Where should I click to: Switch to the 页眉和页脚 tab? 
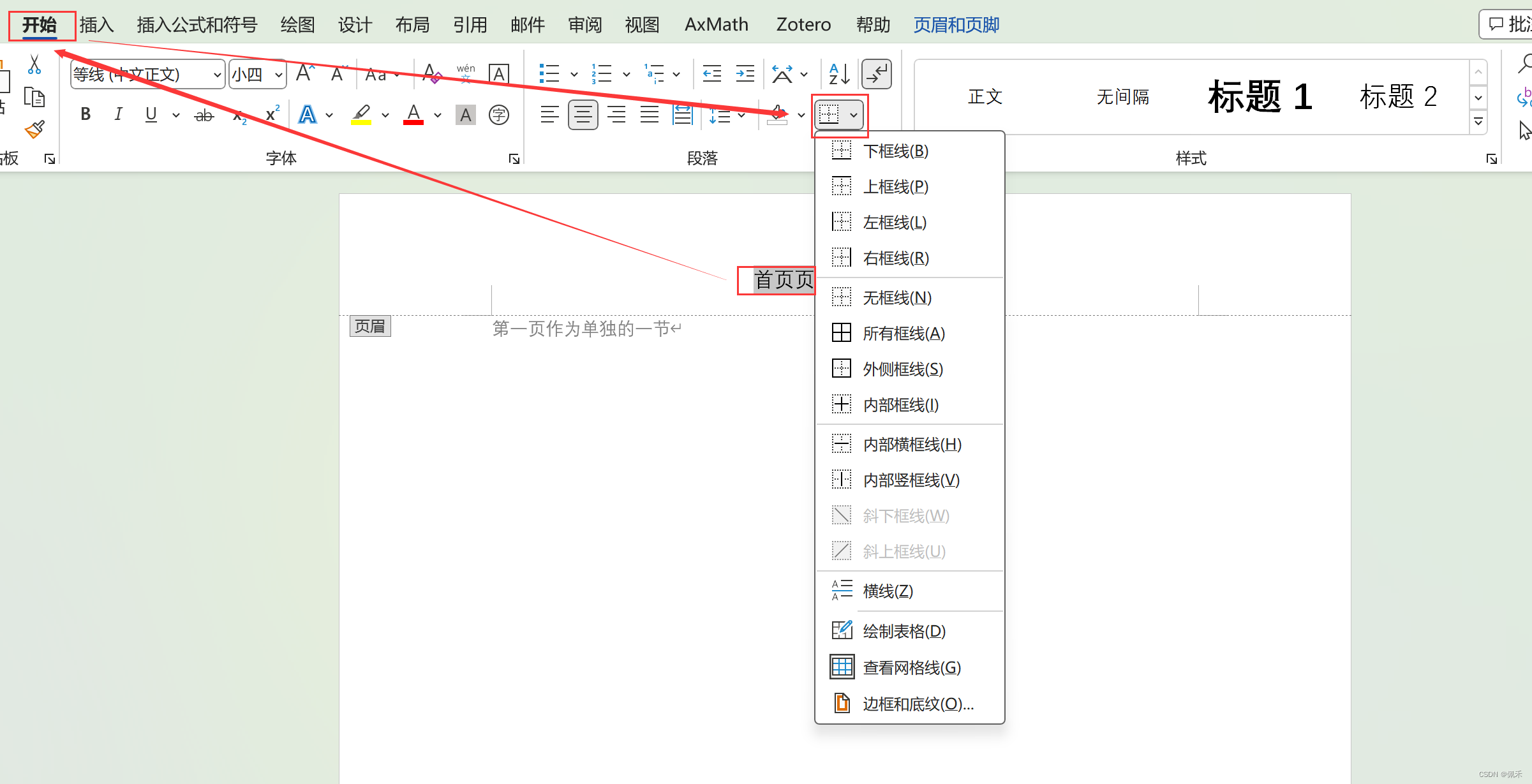[956, 25]
